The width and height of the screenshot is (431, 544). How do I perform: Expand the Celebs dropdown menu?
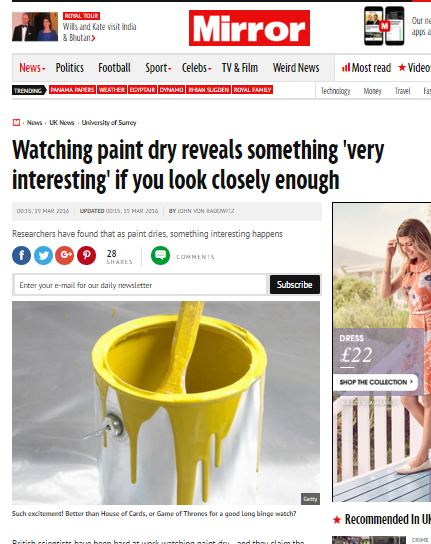click(196, 68)
